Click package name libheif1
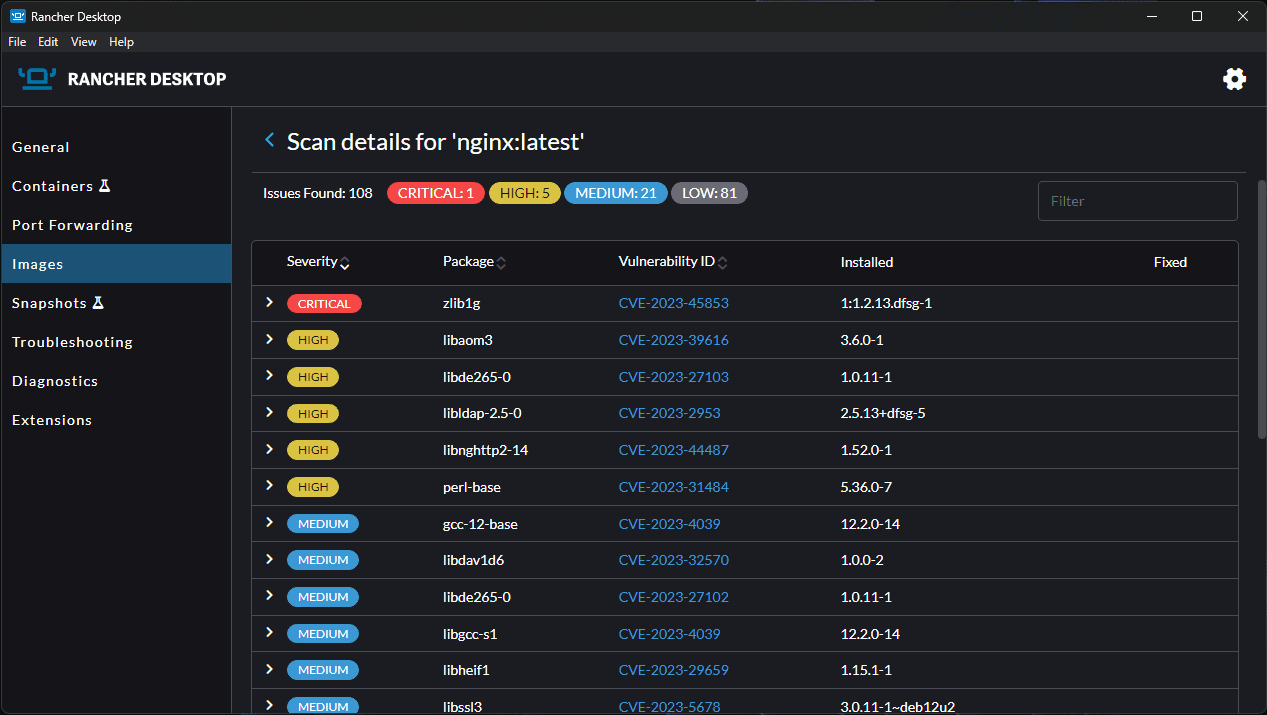Viewport: 1267px width, 715px height. [466, 670]
